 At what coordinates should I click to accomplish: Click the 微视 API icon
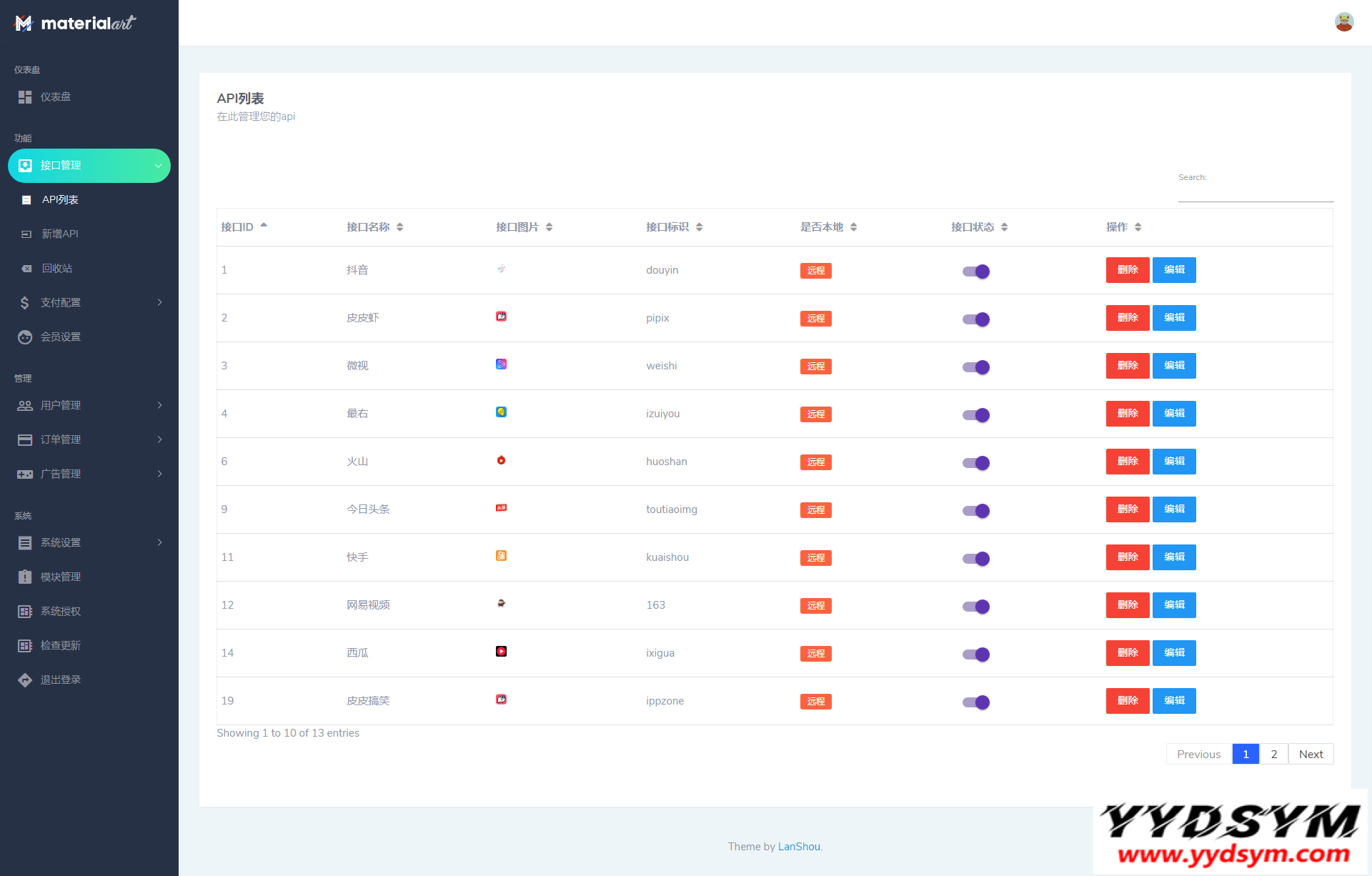pyautogui.click(x=501, y=363)
